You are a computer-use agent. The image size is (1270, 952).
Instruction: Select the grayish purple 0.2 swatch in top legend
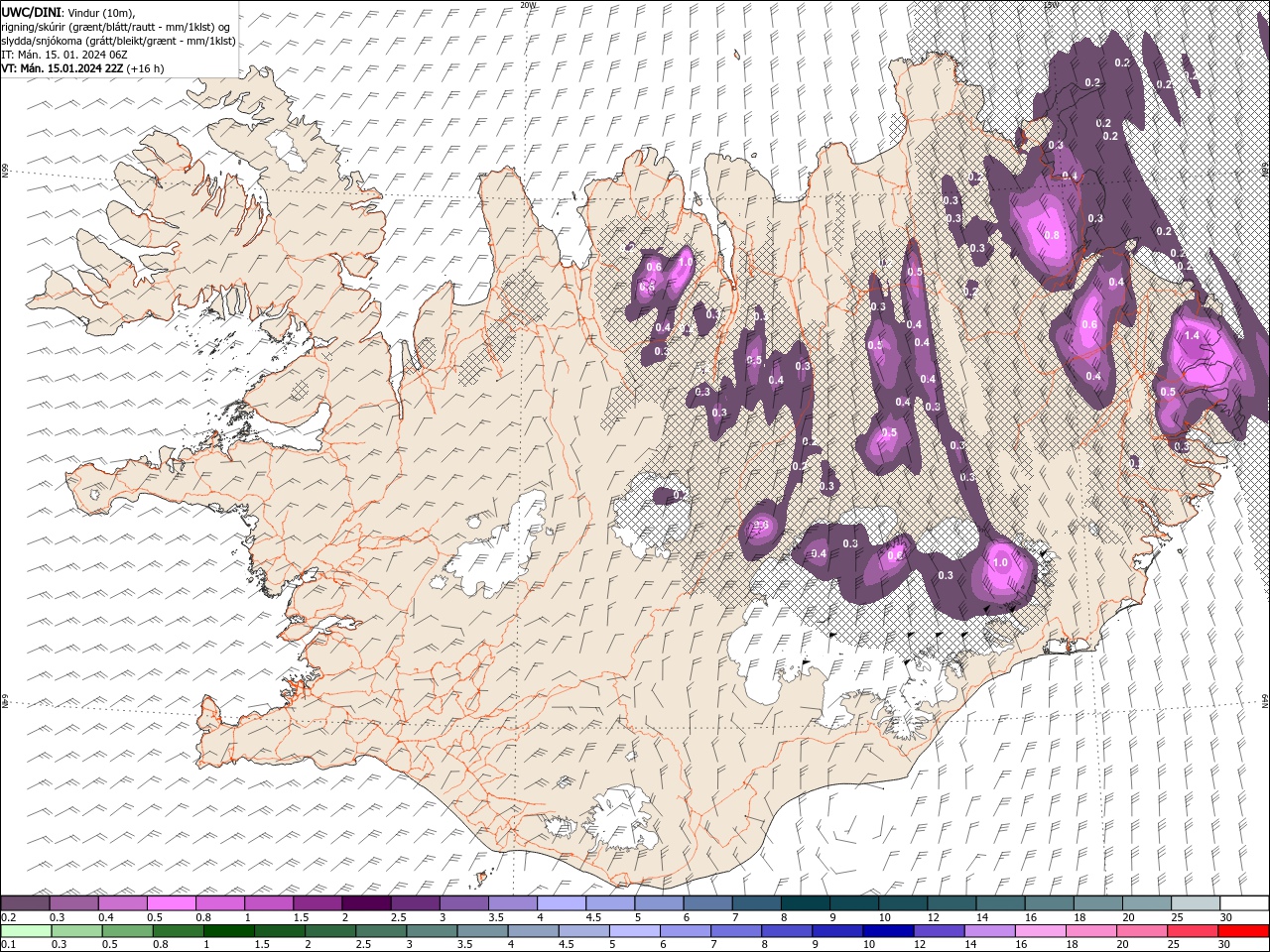click(x=25, y=903)
